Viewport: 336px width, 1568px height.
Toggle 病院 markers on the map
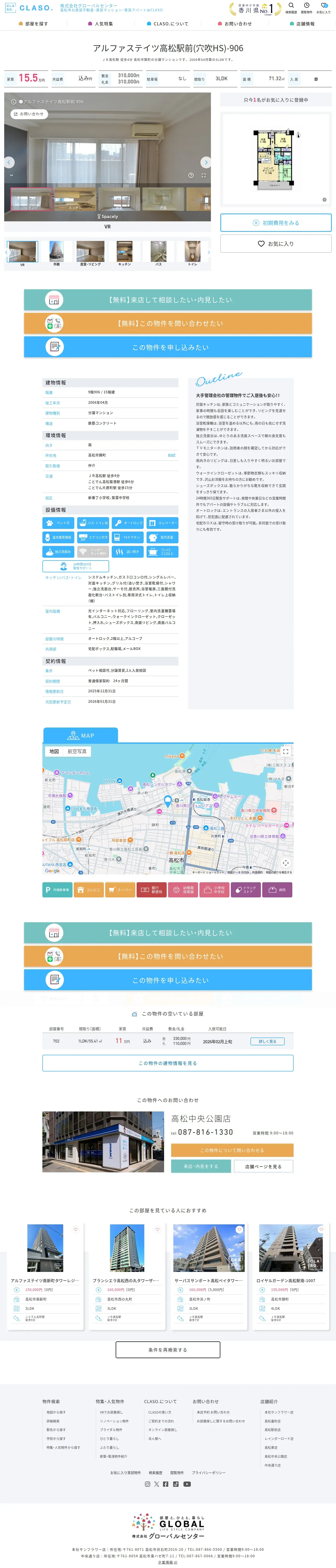[x=277, y=890]
